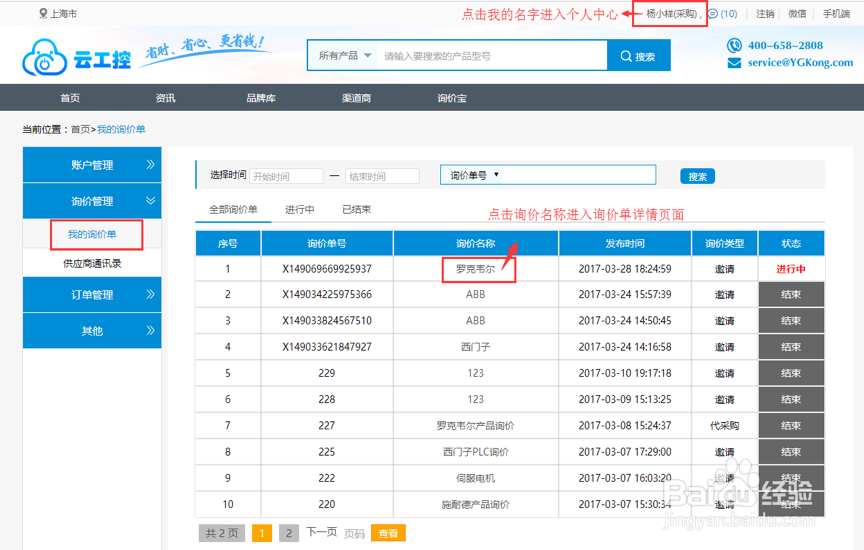Click service@YGKong.com email link

coord(800,62)
